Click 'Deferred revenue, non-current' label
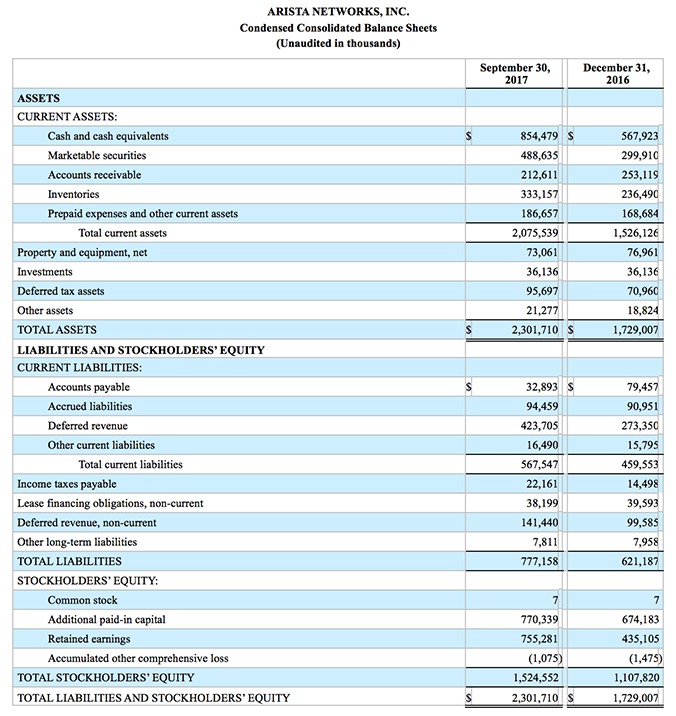 (87, 523)
